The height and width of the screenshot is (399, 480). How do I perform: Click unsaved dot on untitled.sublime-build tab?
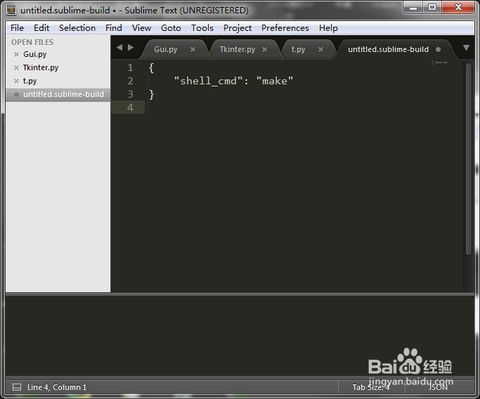click(438, 49)
